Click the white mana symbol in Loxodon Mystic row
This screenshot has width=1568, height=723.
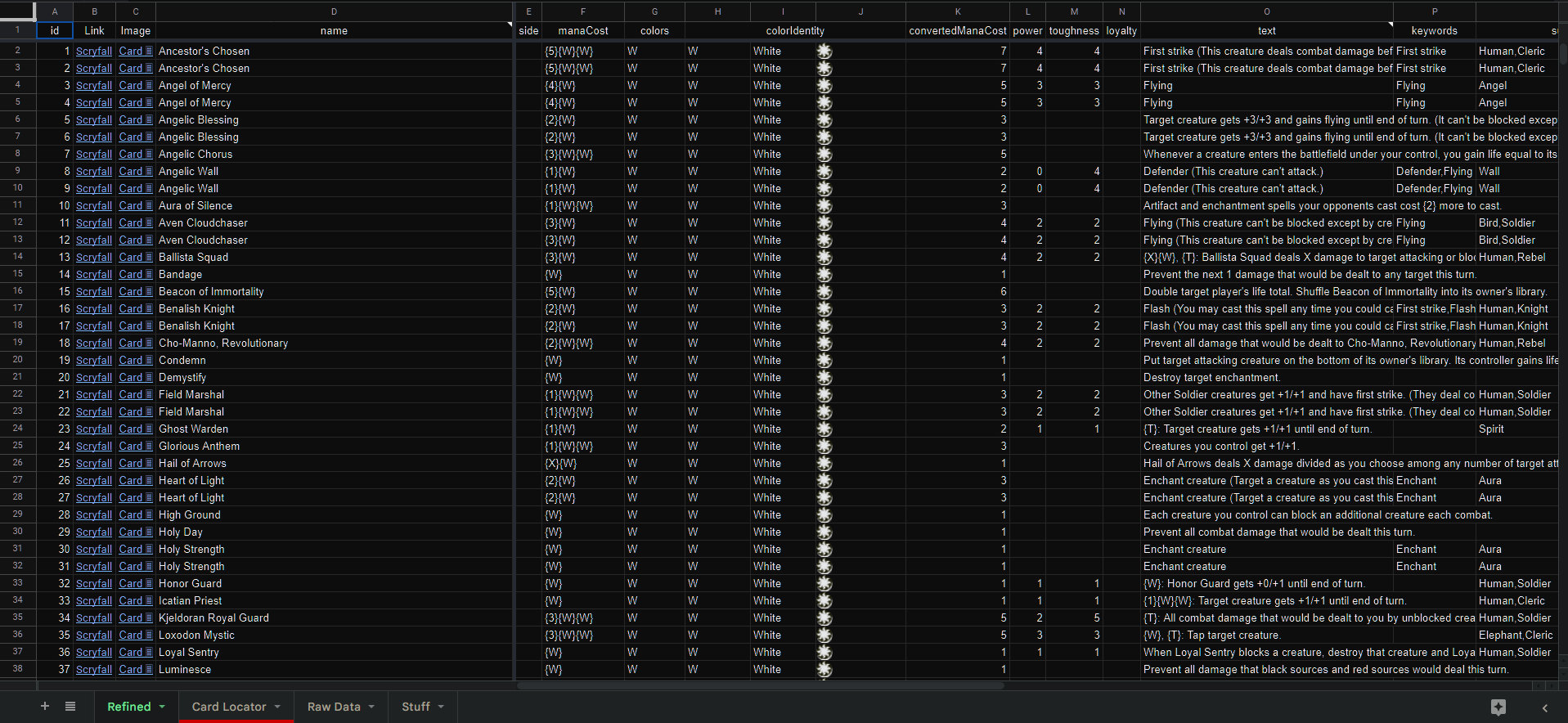[x=824, y=635]
